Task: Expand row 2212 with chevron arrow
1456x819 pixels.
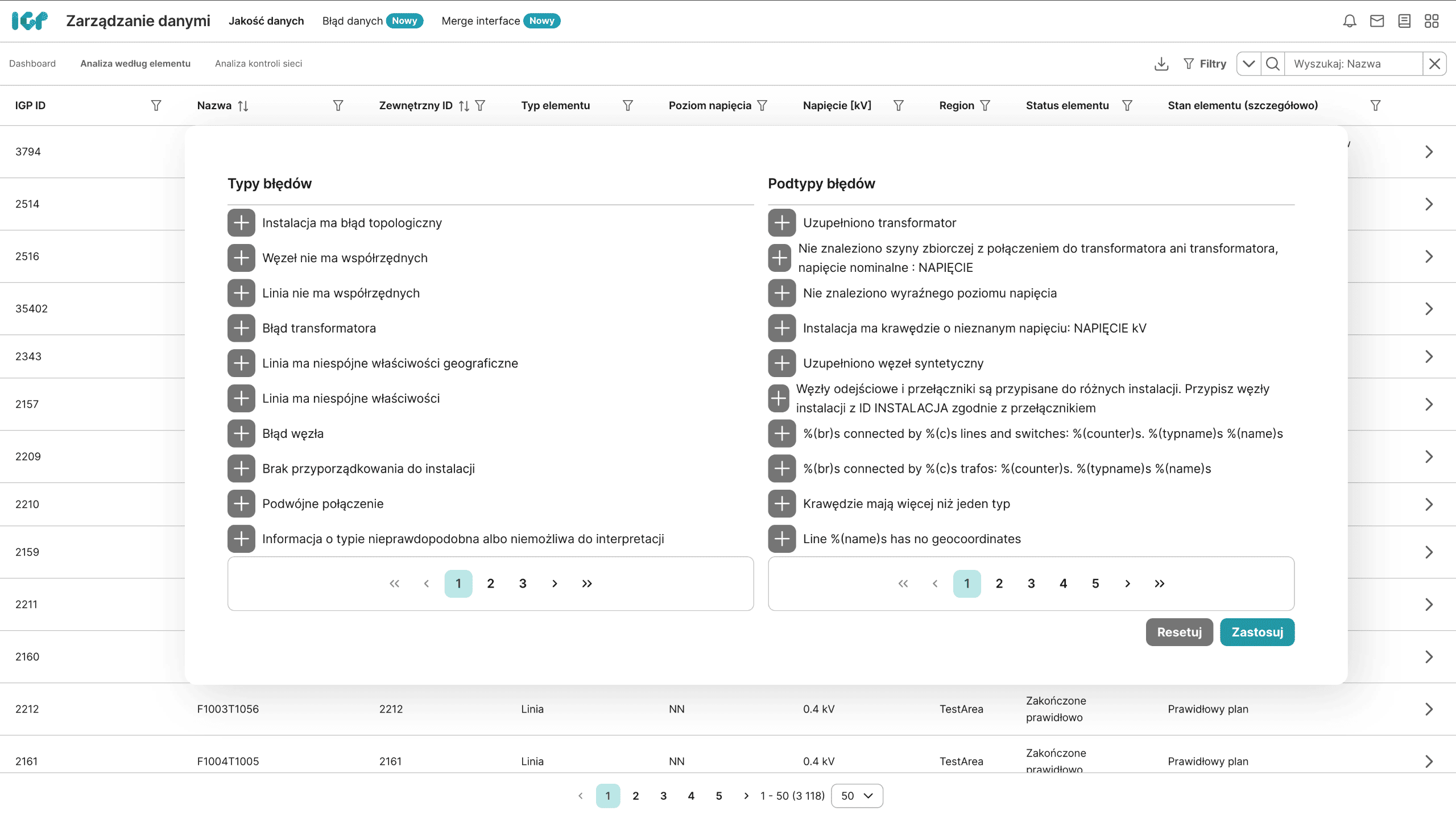Action: (1429, 709)
